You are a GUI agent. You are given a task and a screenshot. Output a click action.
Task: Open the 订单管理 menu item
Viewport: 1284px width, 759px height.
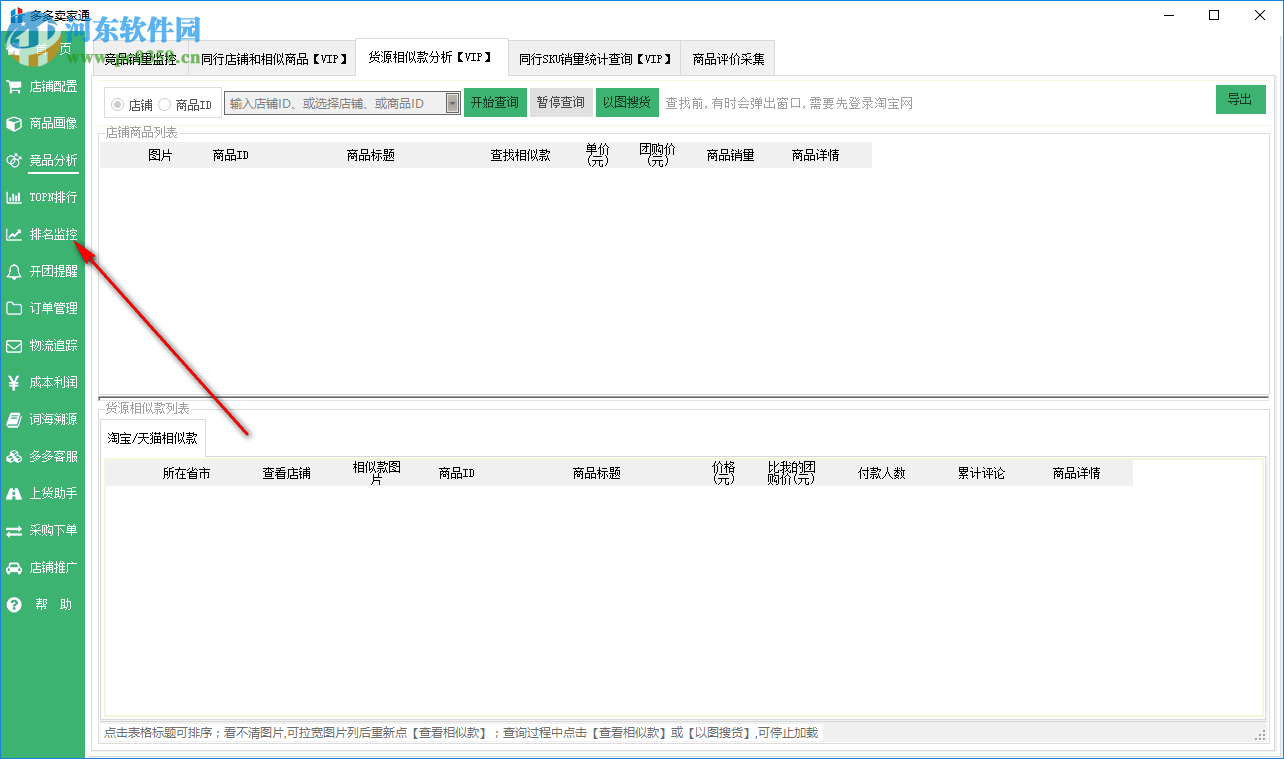pyautogui.click(x=53, y=308)
